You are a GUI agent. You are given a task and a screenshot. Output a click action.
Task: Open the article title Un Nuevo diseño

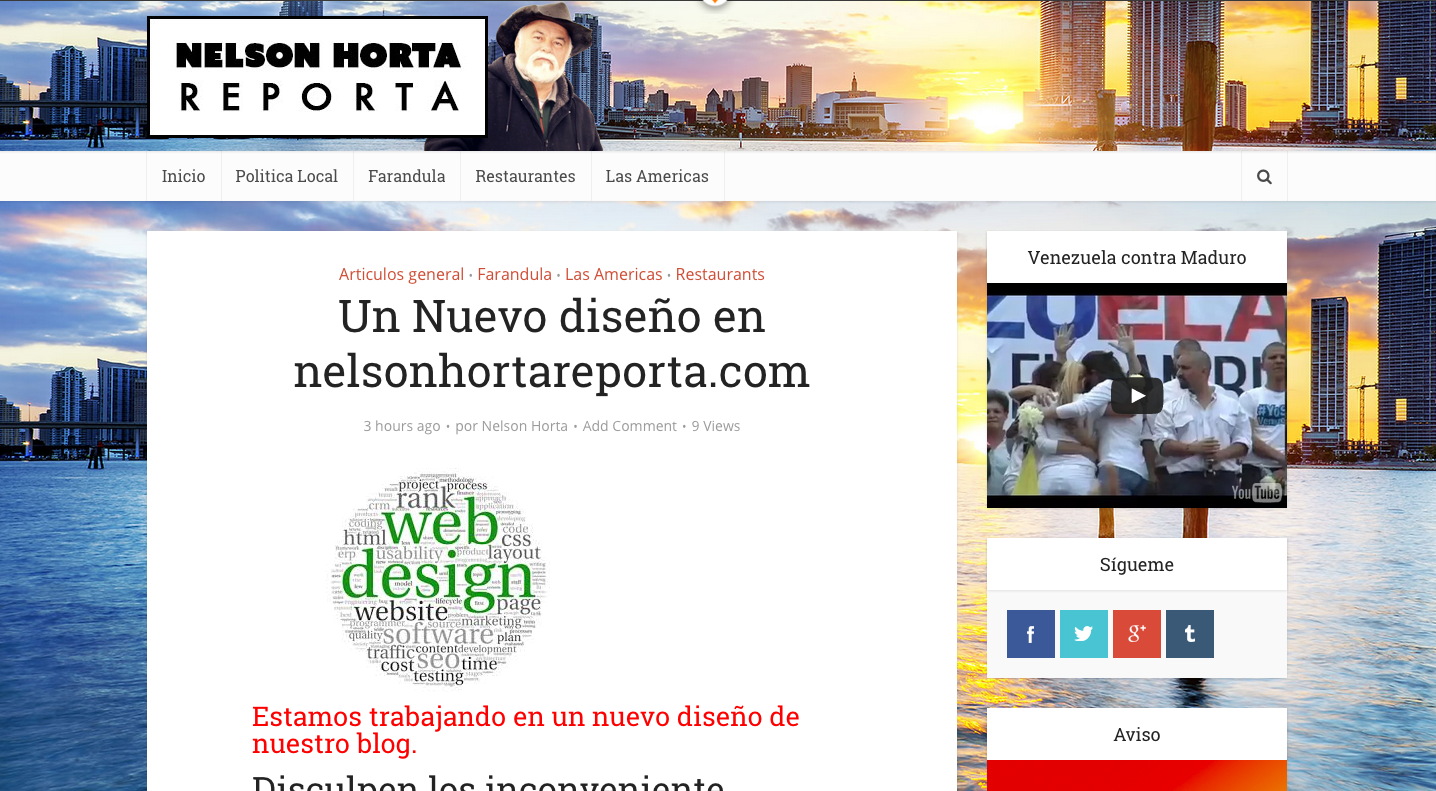tap(552, 344)
